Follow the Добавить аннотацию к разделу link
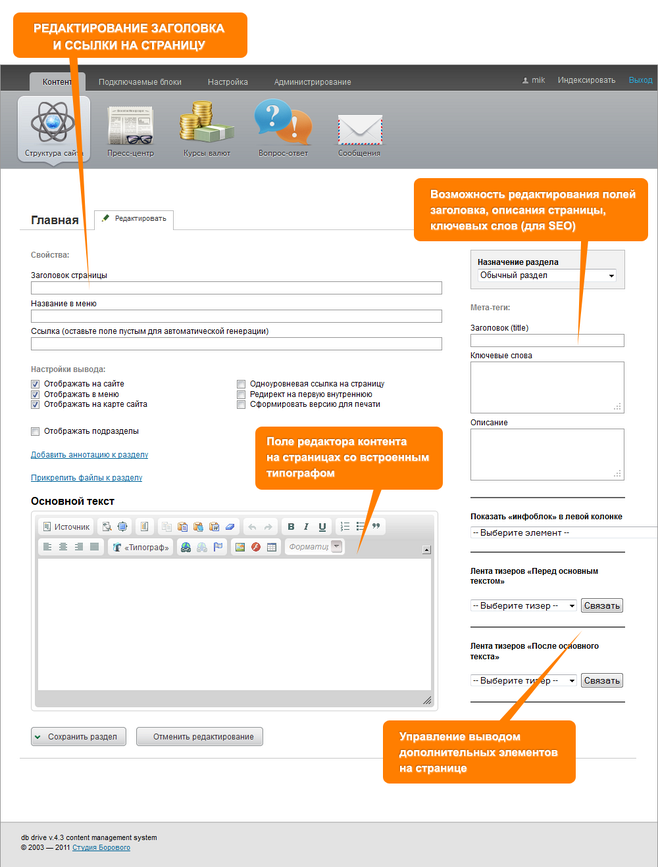Image resolution: width=658 pixels, height=867 pixels. [x=90, y=455]
